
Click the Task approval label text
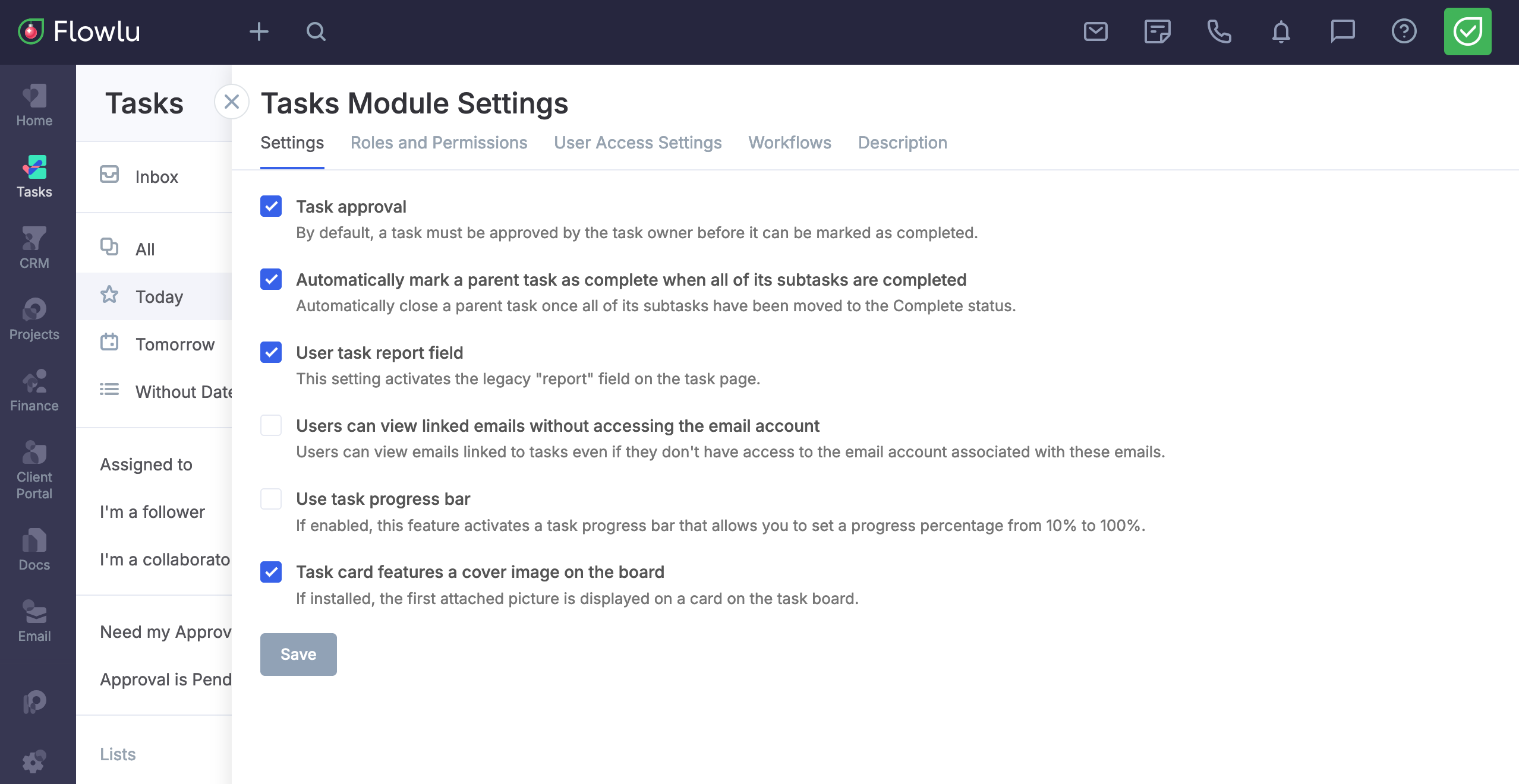(351, 206)
